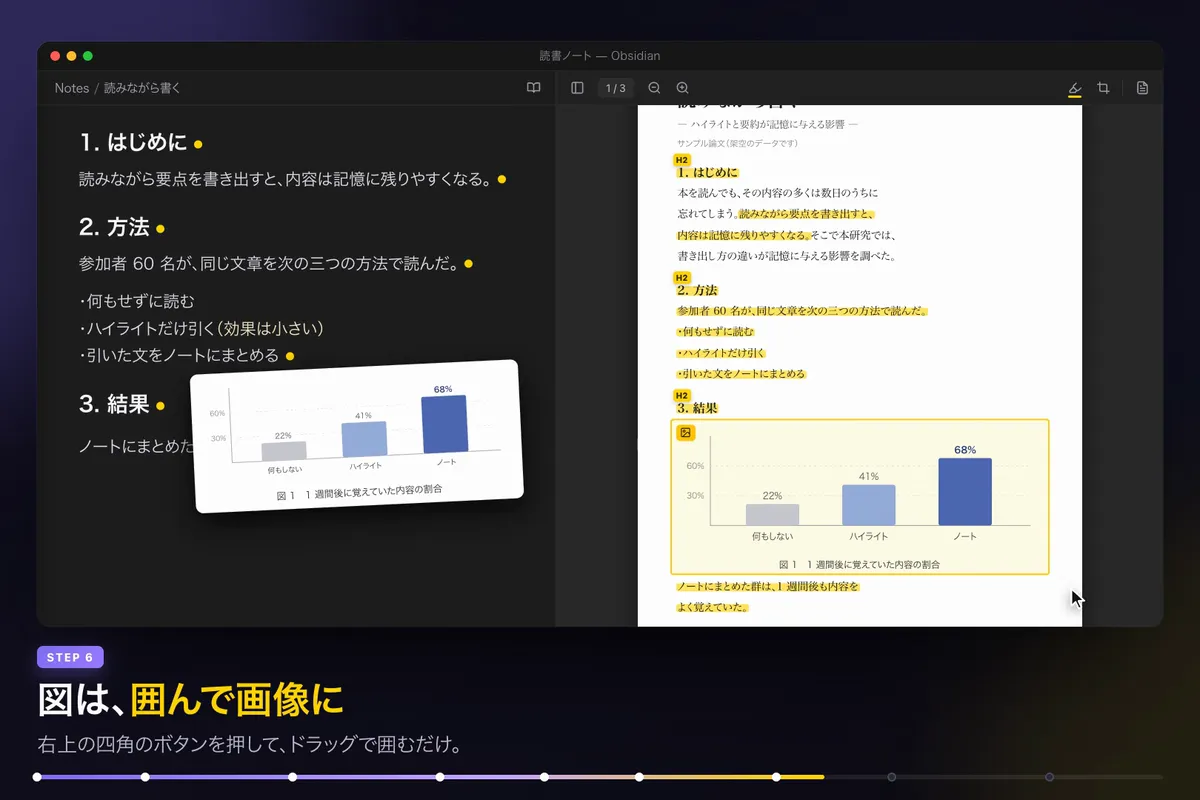
Task: Click the PDF line 書き出し方の違いが記憶に与える影響を調べた。
Action: point(786,257)
